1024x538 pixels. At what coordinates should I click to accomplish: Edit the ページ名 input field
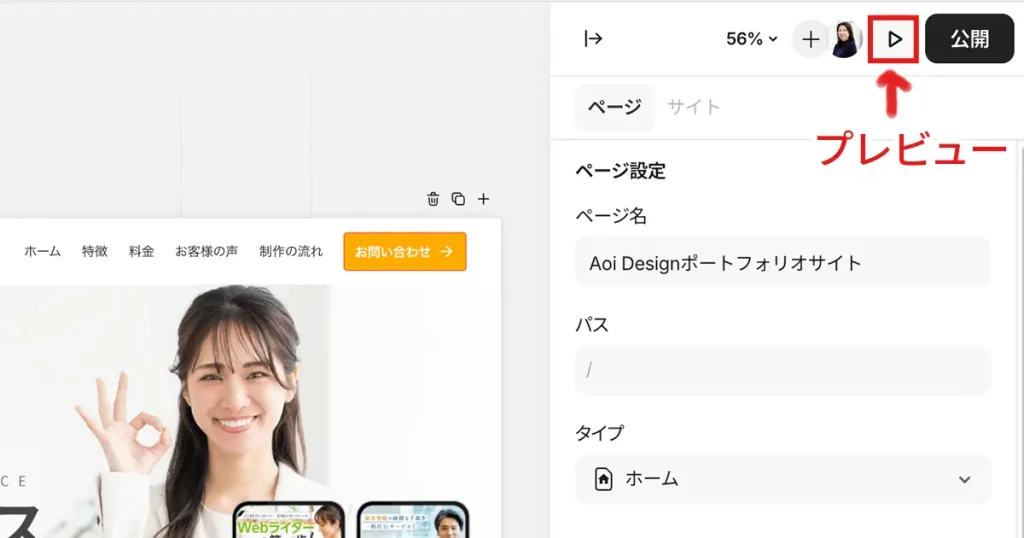click(x=782, y=262)
